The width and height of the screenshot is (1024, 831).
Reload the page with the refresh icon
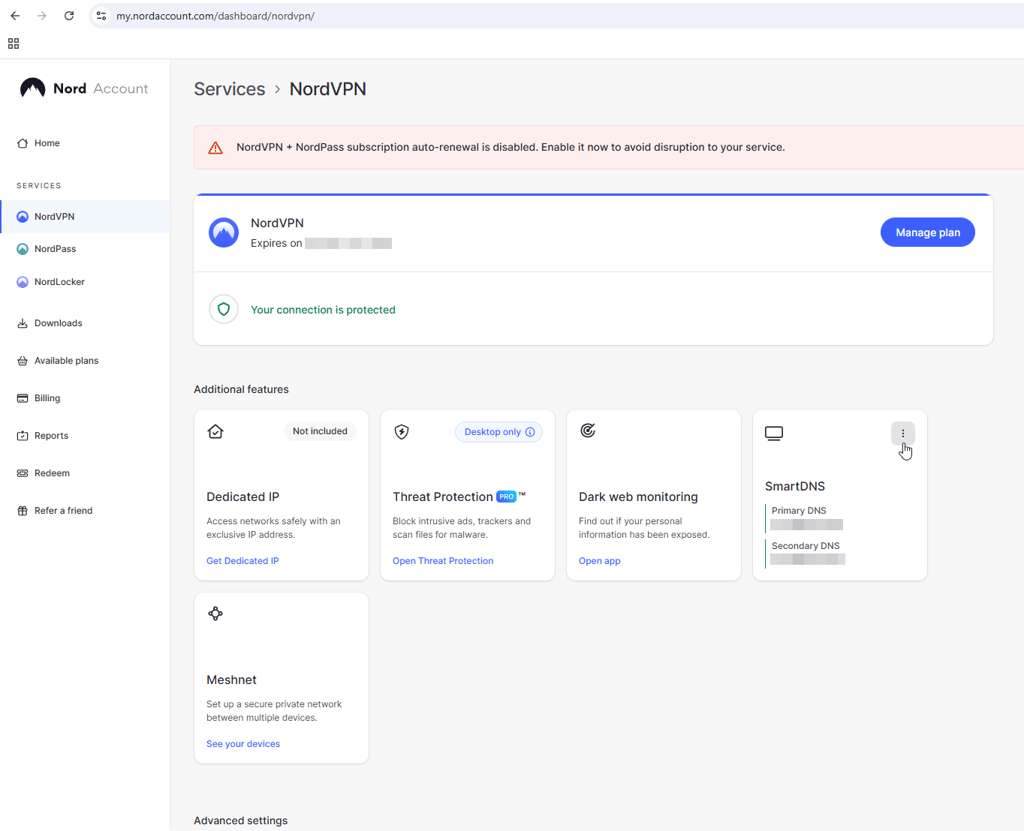[69, 16]
